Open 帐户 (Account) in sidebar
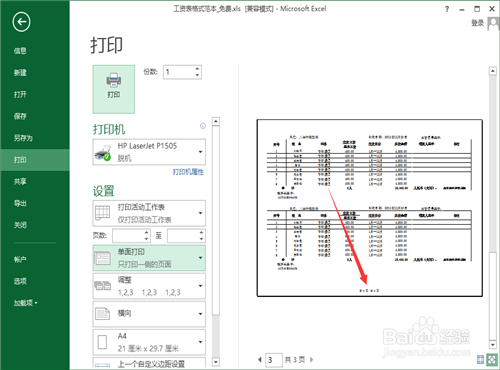This screenshot has height=370, width=500. click(20, 259)
